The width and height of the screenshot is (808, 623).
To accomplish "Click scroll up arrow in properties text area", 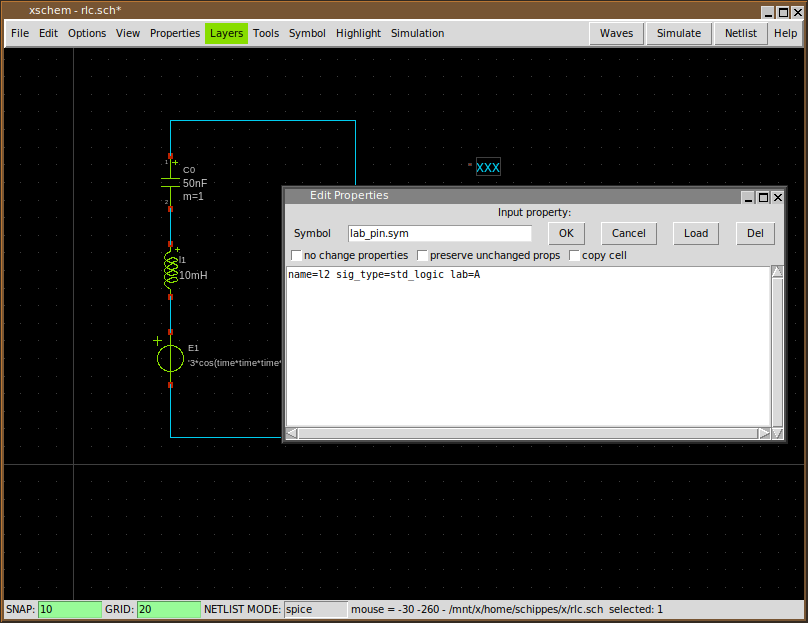I will [777, 273].
